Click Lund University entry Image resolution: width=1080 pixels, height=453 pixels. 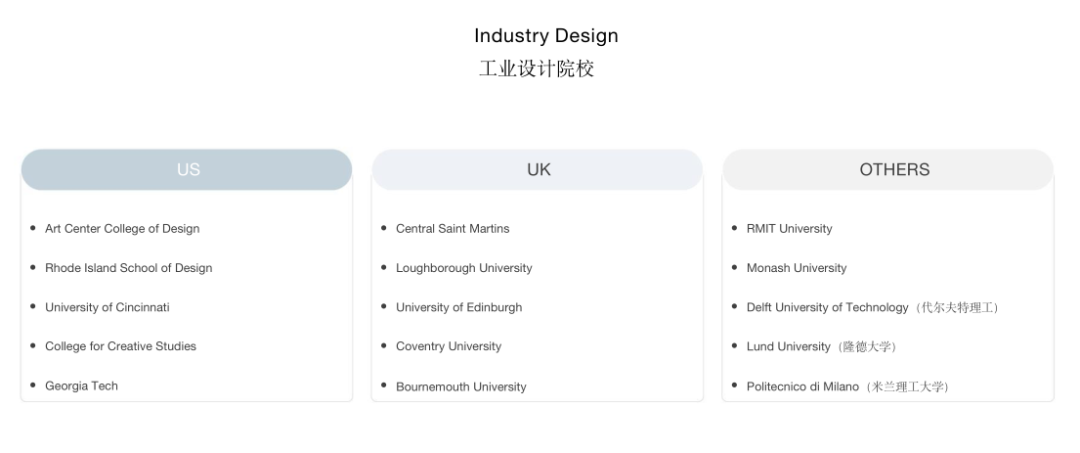tap(789, 347)
